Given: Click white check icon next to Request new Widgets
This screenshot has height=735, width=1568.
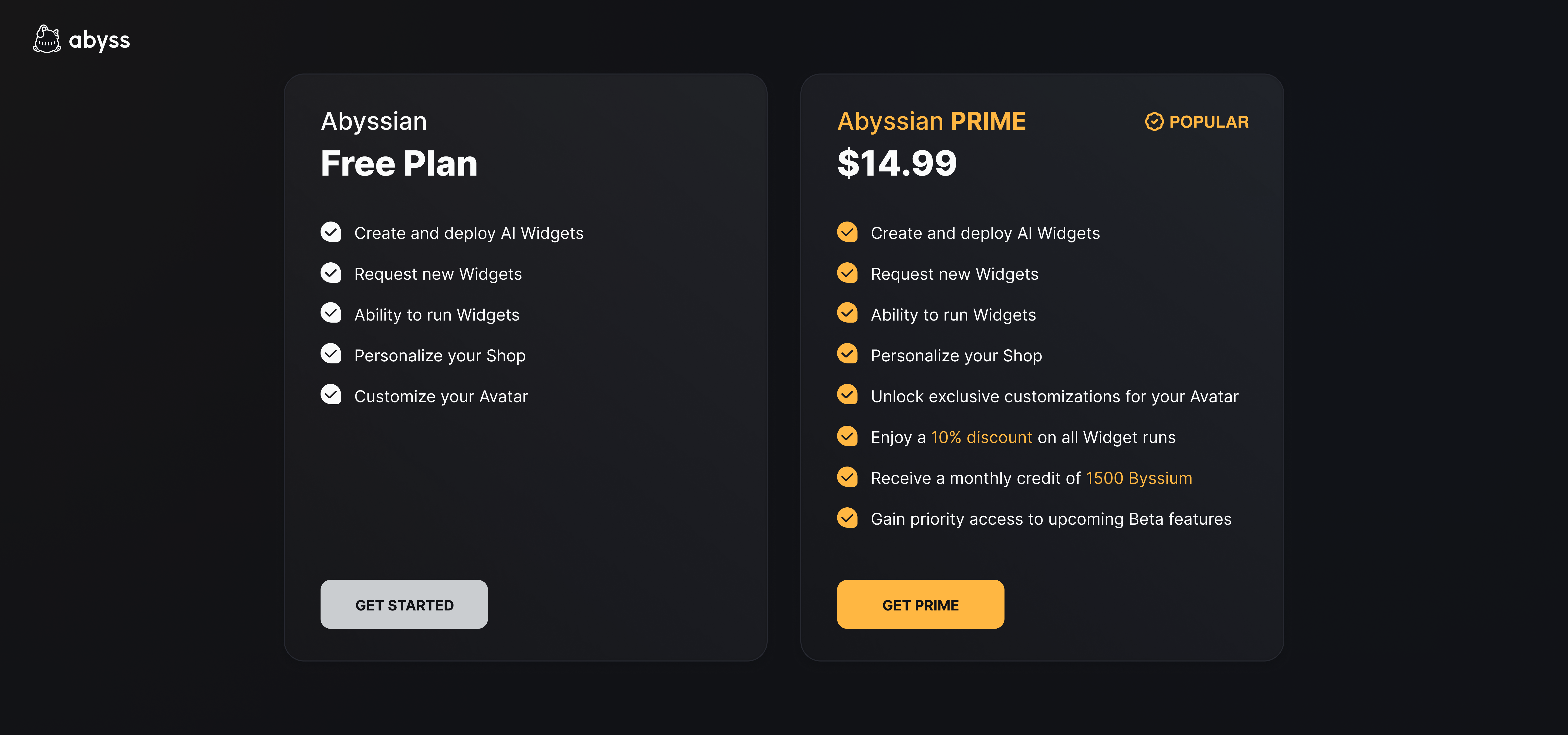Looking at the screenshot, I should pos(330,273).
